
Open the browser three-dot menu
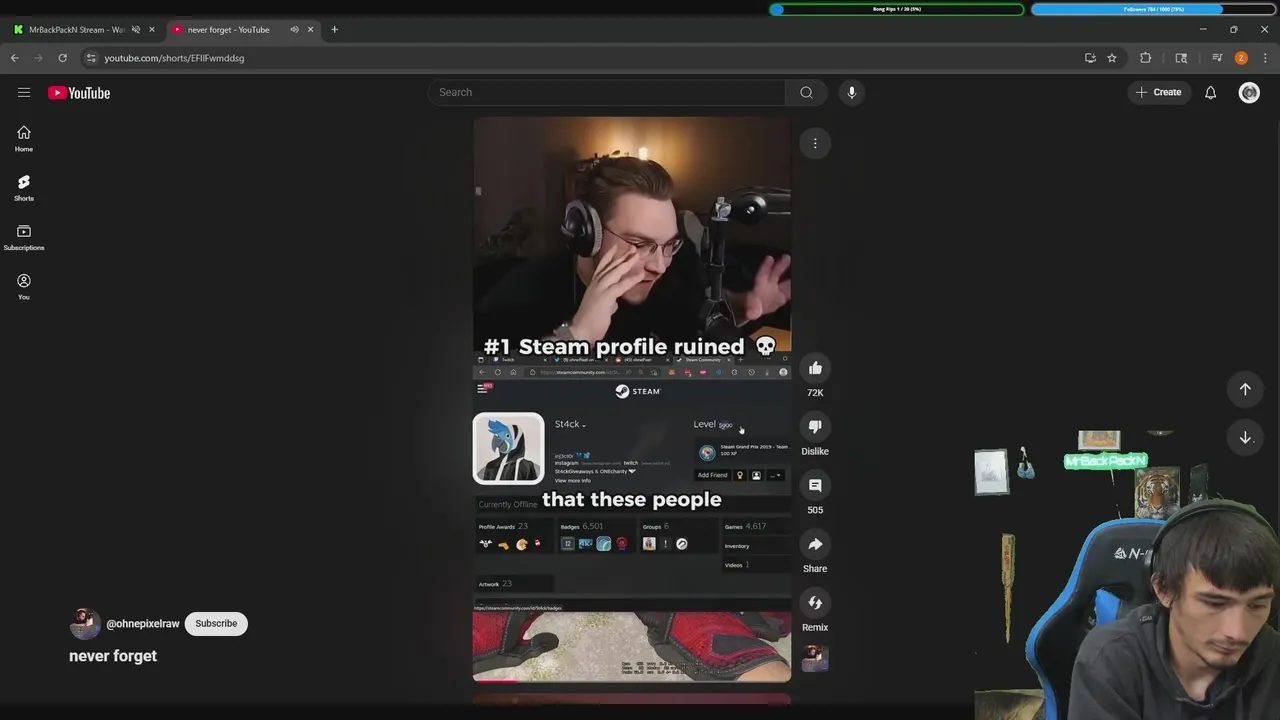(1265, 58)
